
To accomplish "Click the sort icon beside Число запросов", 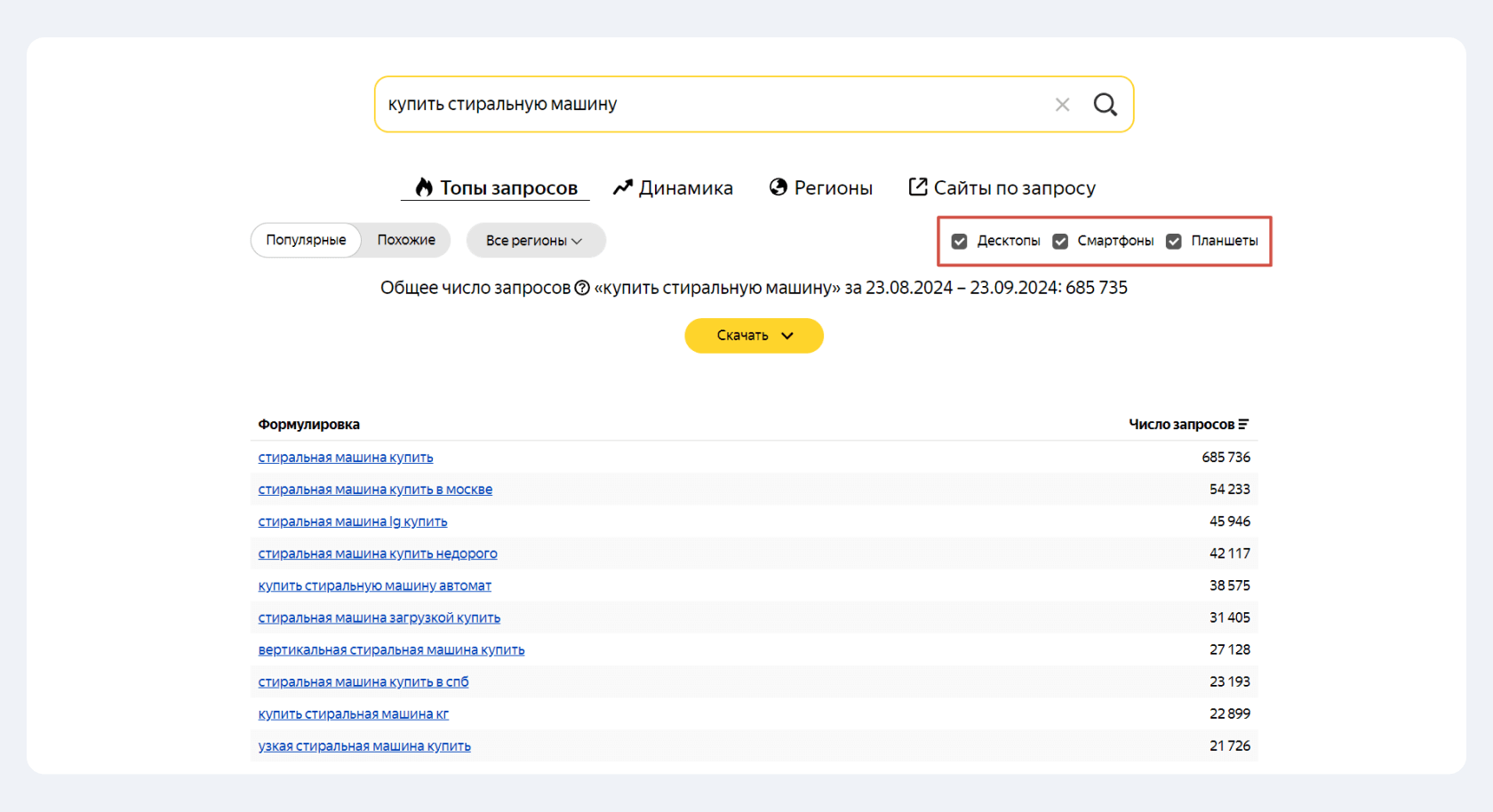I will tap(1243, 425).
